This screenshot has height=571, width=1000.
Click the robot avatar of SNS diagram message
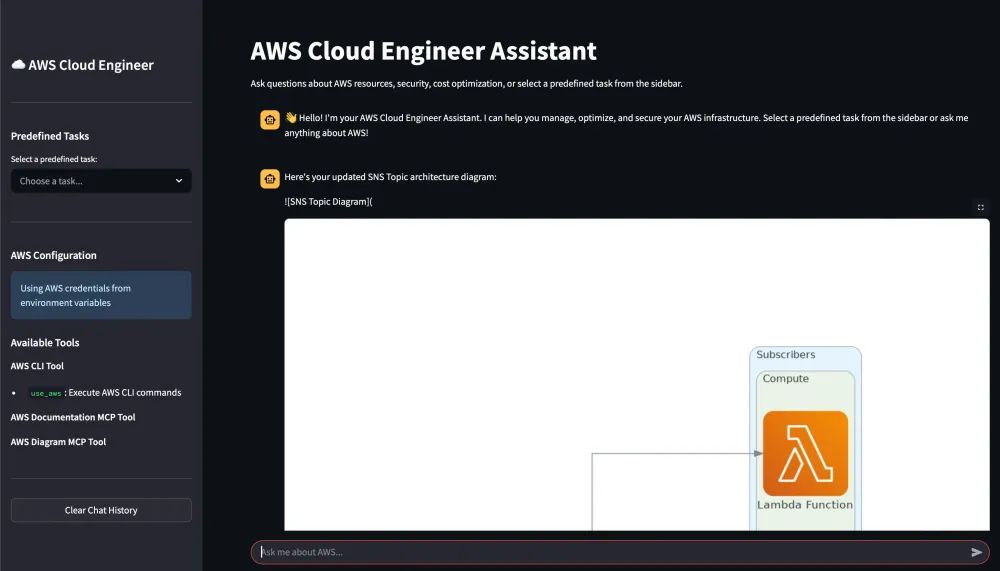click(270, 179)
